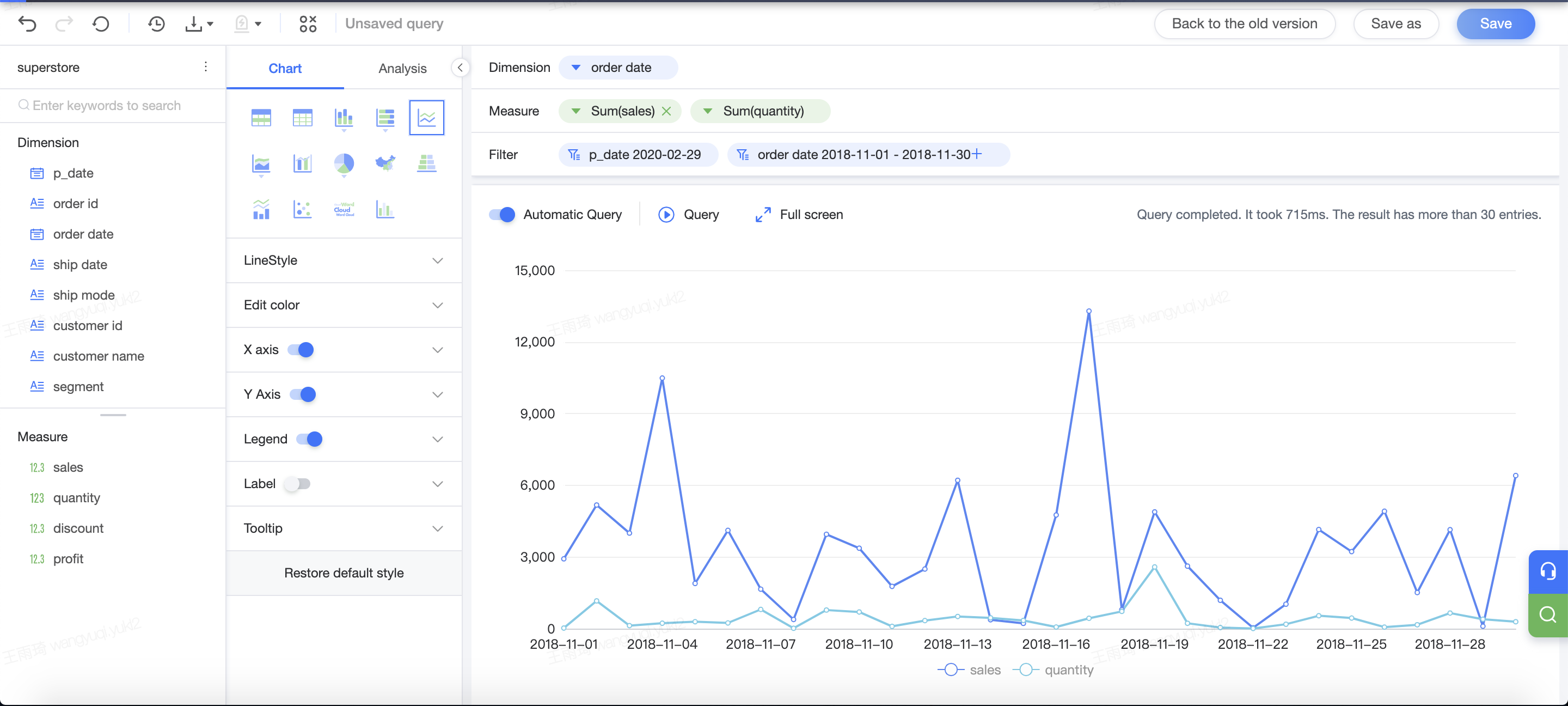This screenshot has height=706, width=1568.
Task: Open the headset customer support widget
Action: 1547,571
